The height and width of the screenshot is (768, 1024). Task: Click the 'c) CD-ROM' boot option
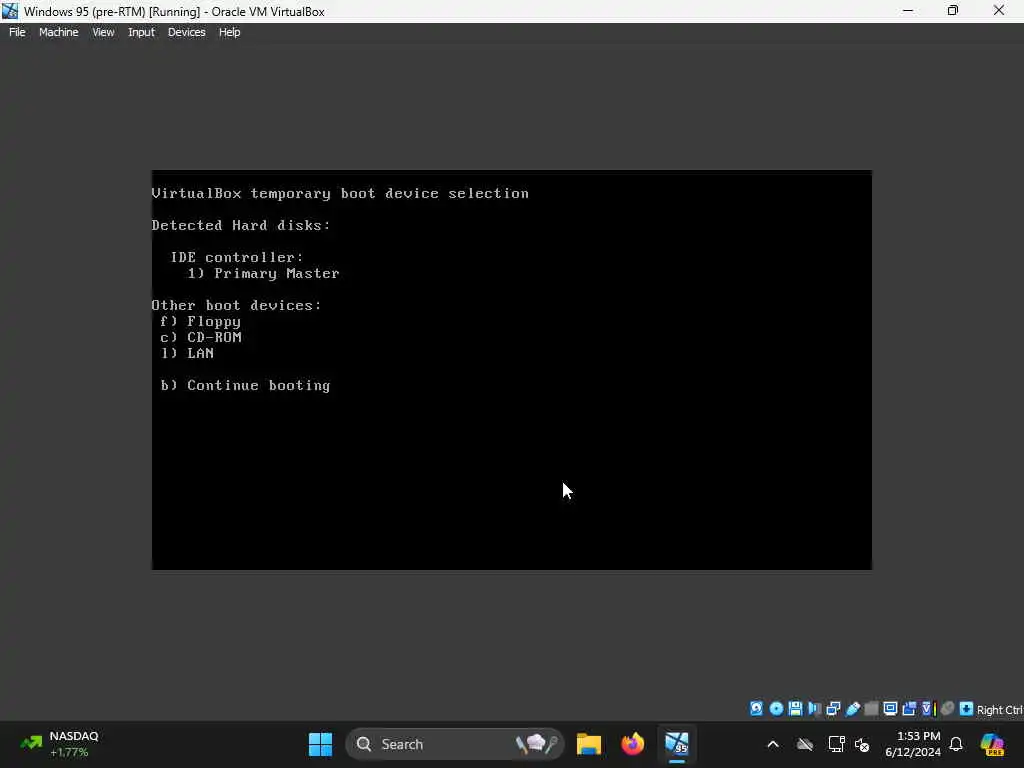tap(200, 337)
